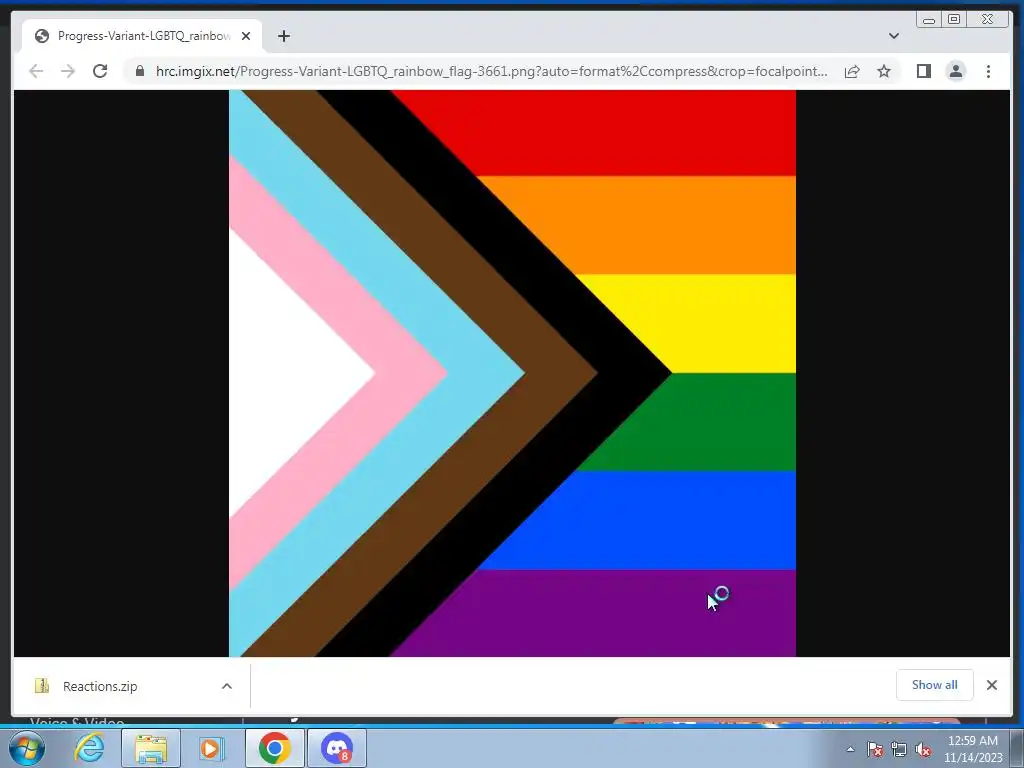Select the Progress-Variant-LGBTQ_rainbow tab
Viewport: 1024px width, 768px height.
click(x=142, y=36)
